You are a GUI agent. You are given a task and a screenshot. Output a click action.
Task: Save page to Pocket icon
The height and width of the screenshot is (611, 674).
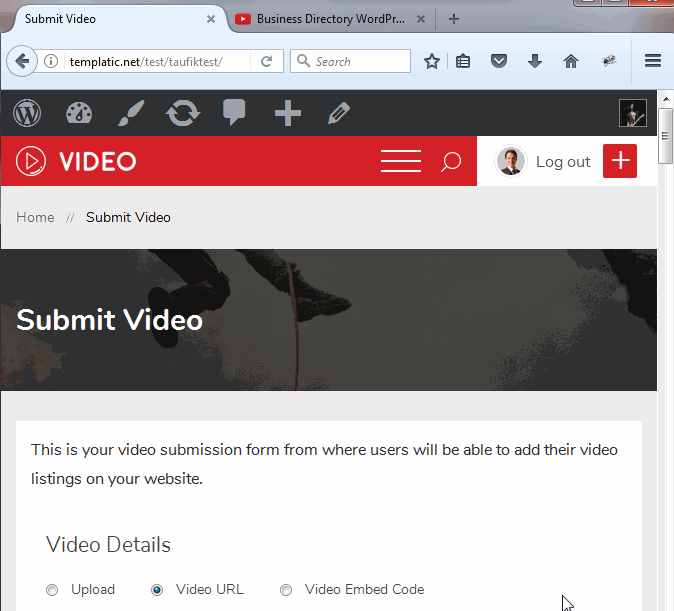(499, 61)
